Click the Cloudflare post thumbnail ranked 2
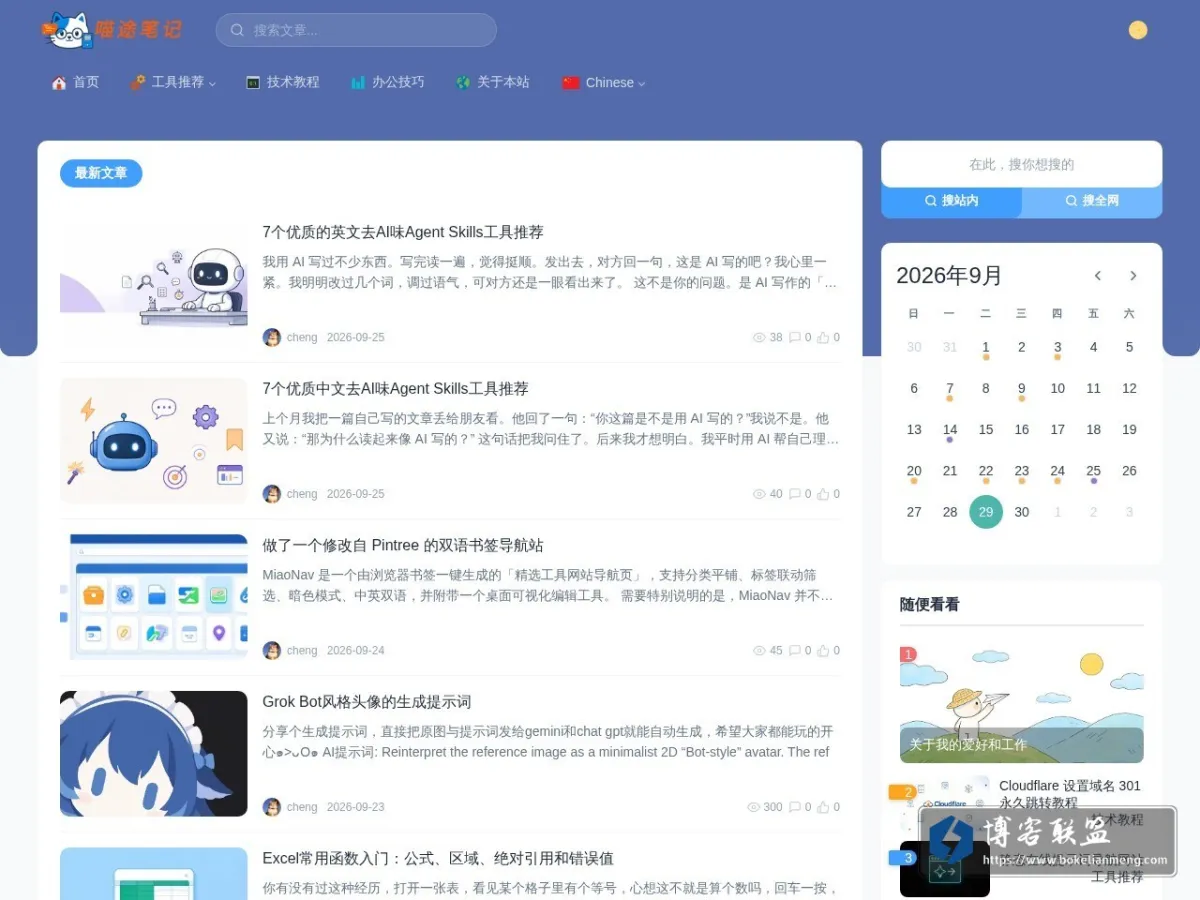The image size is (1200, 900). [944, 803]
